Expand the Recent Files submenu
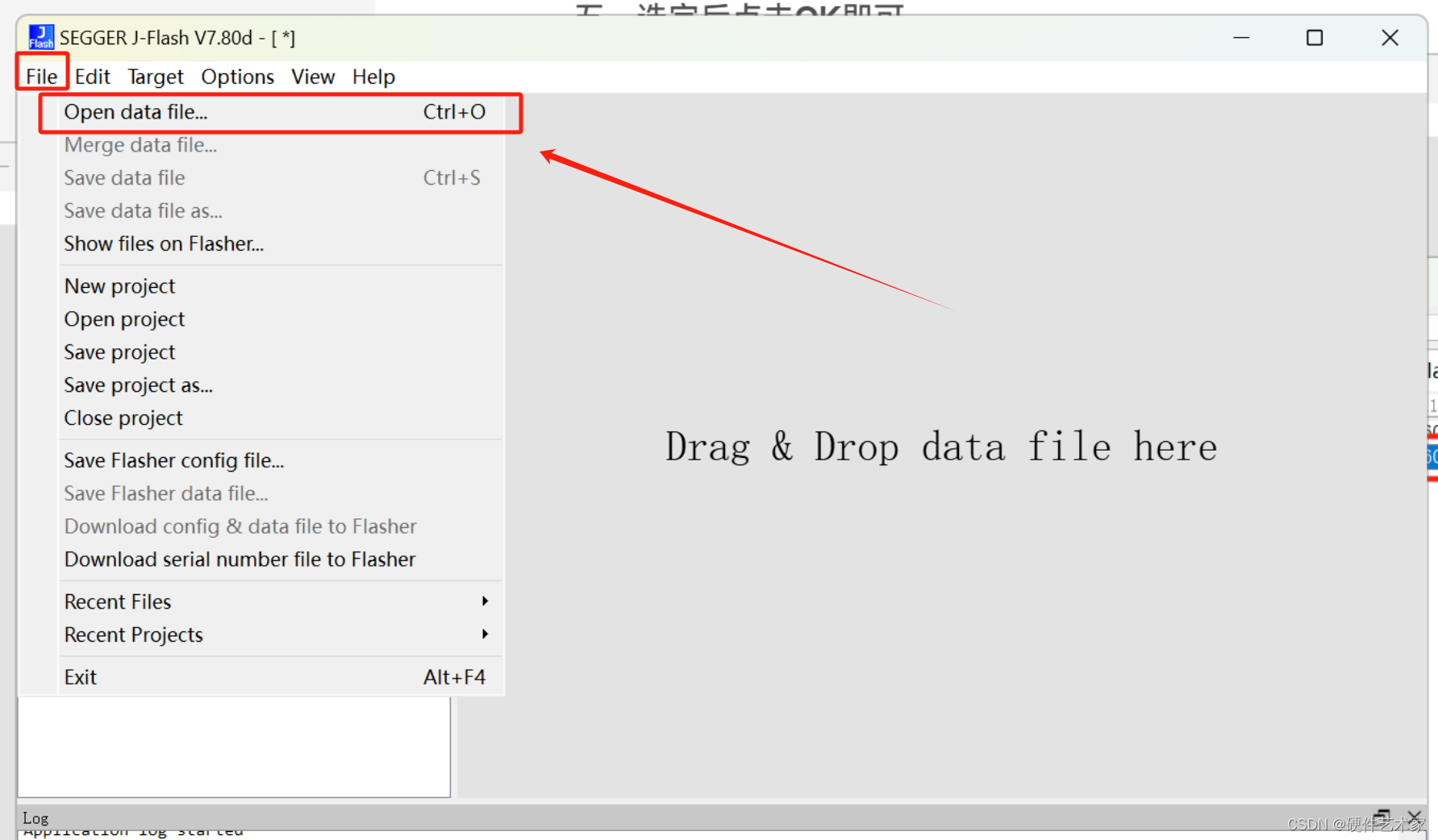 click(x=281, y=602)
